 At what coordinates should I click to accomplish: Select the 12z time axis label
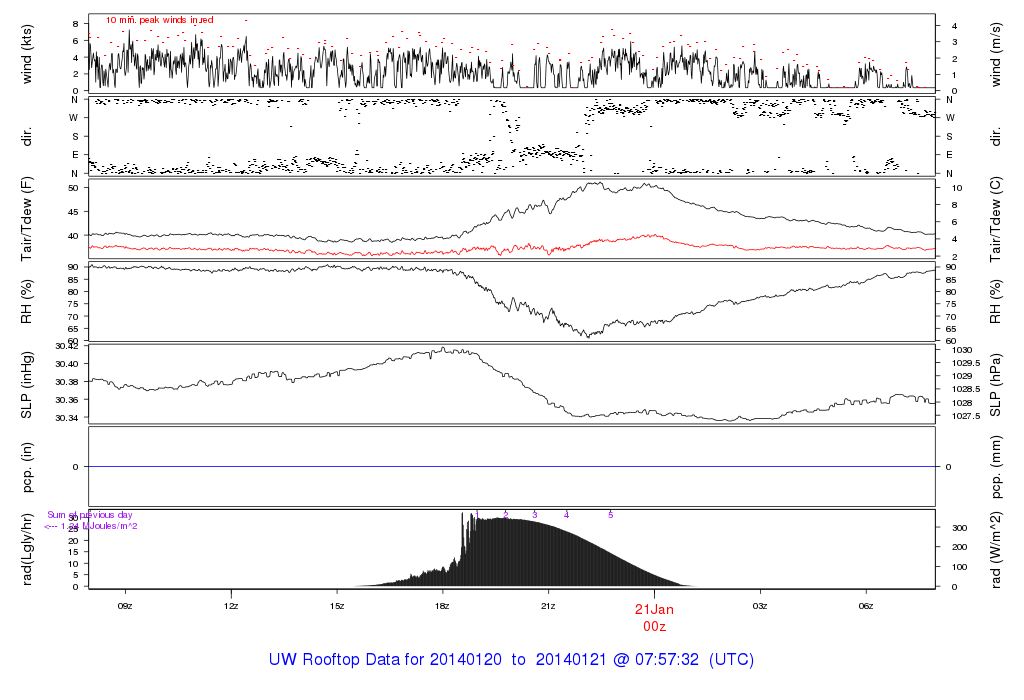point(231,606)
